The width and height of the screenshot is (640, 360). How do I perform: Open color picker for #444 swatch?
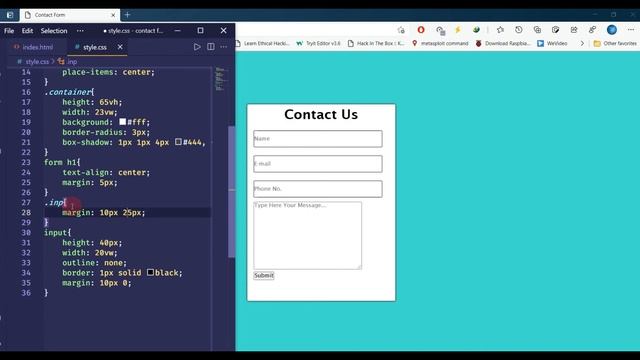[178, 142]
